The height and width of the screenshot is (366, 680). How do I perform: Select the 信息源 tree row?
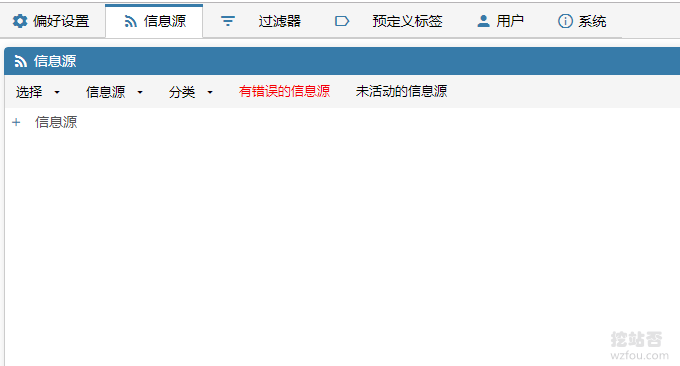coord(56,122)
